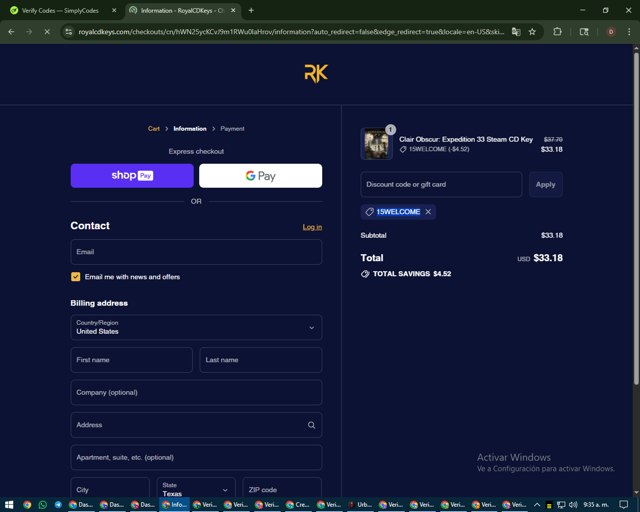This screenshot has height=512, width=640.
Task: Click the Email input field
Action: pos(196,252)
